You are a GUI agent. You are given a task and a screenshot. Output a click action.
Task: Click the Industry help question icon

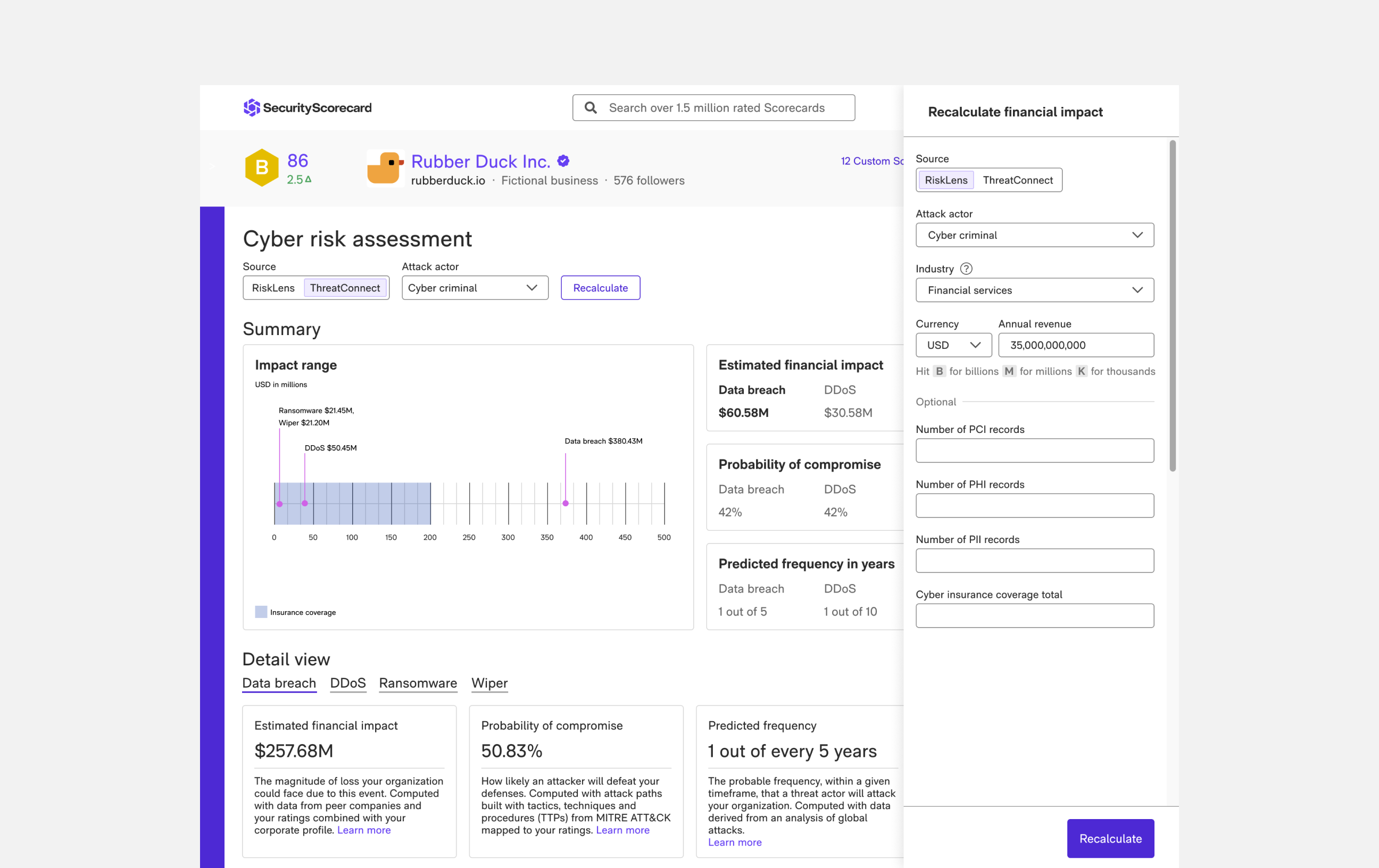[x=966, y=269]
